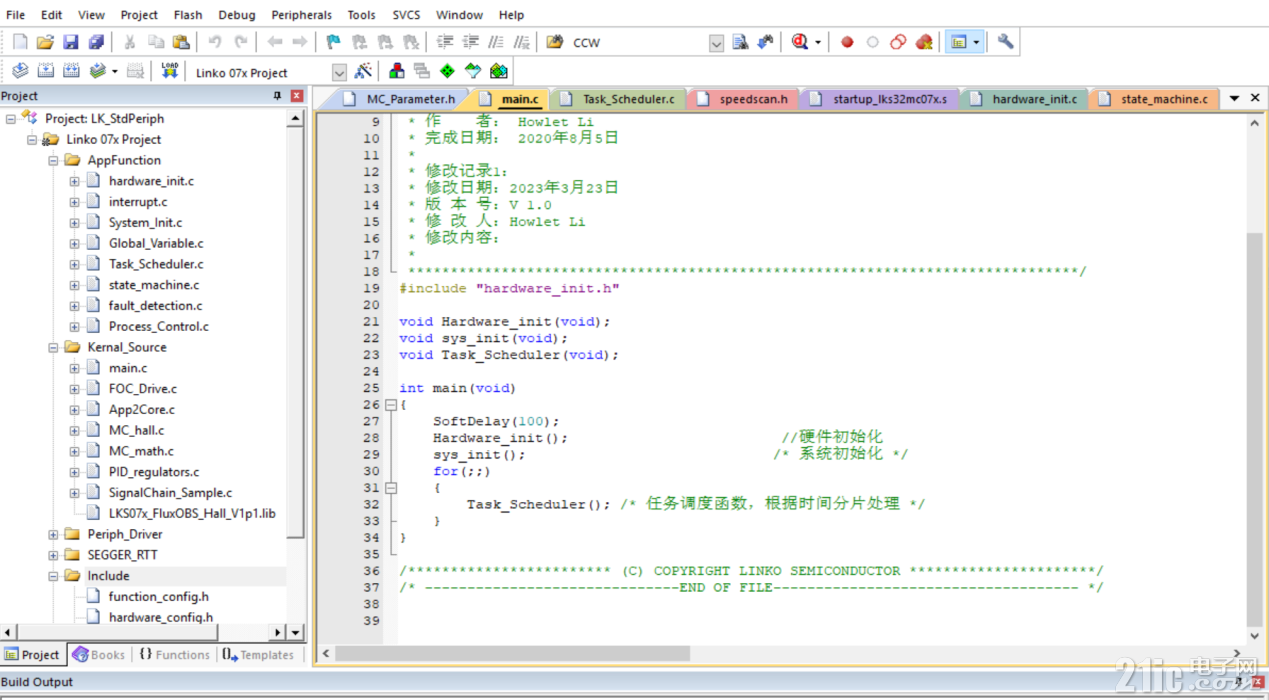Click the Disable All Breakpoints icon

coord(898,42)
